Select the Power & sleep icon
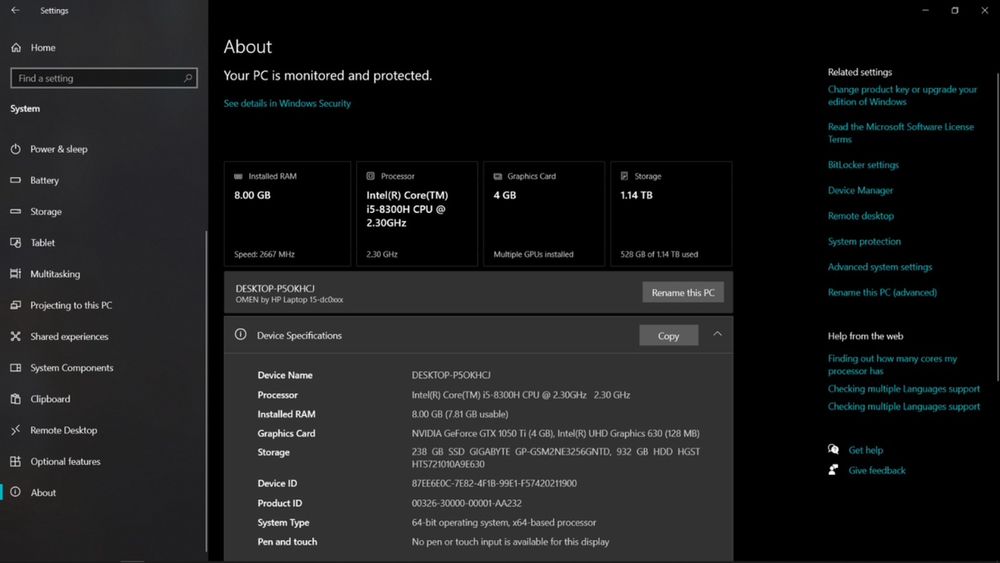1000x563 pixels. coord(16,149)
